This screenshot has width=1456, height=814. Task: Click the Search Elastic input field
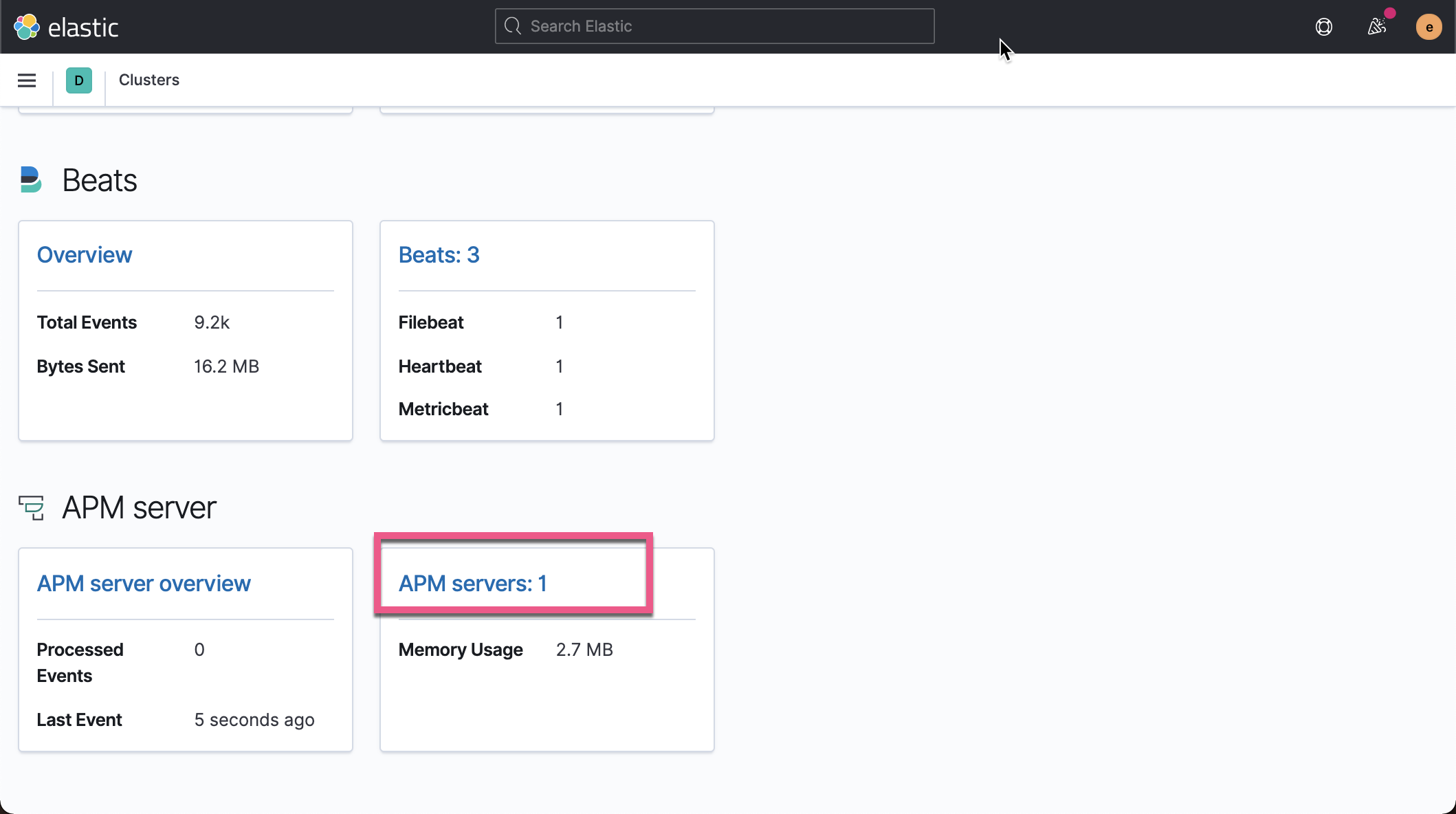pos(714,25)
